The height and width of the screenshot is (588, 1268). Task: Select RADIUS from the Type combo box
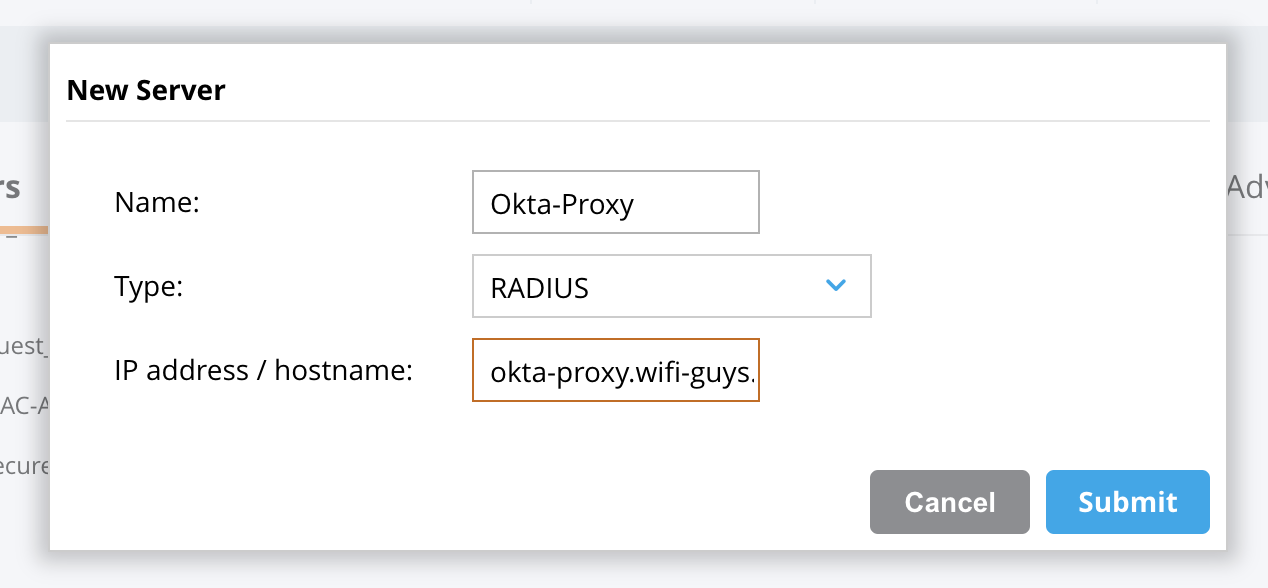coord(670,286)
